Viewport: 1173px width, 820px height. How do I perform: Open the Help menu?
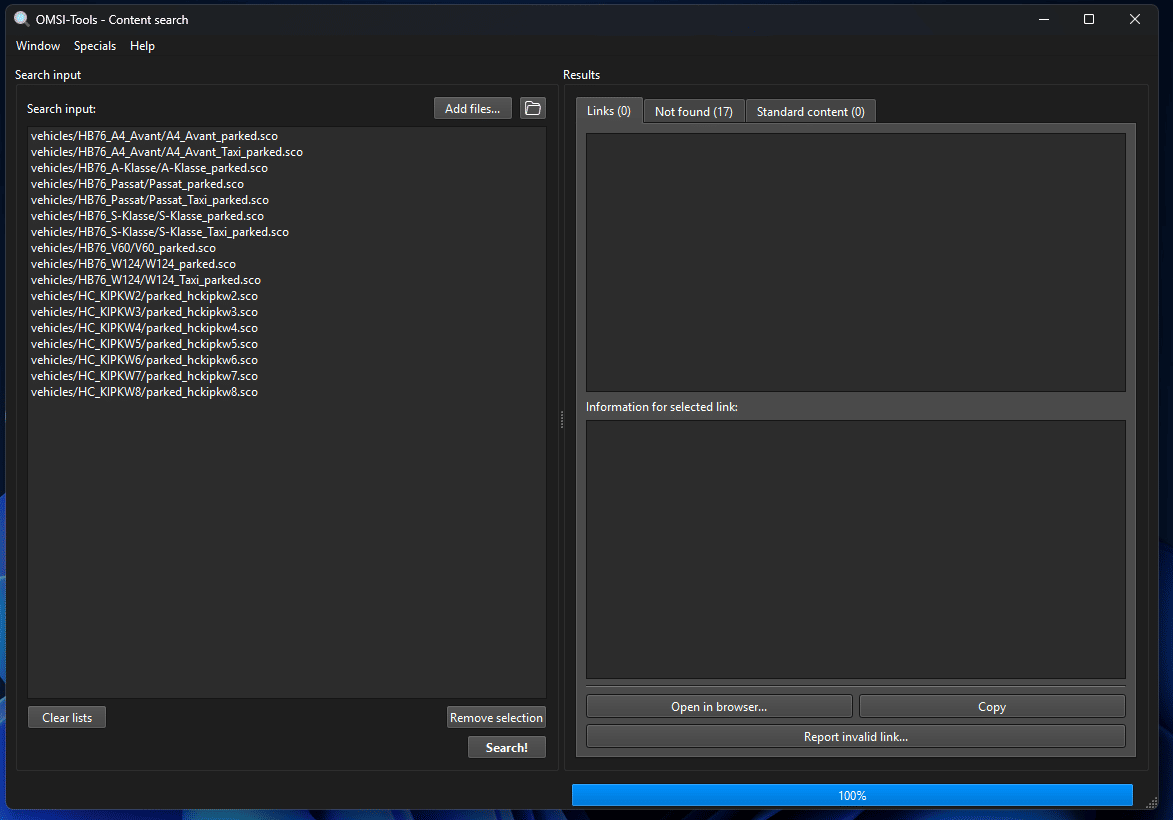pos(142,46)
